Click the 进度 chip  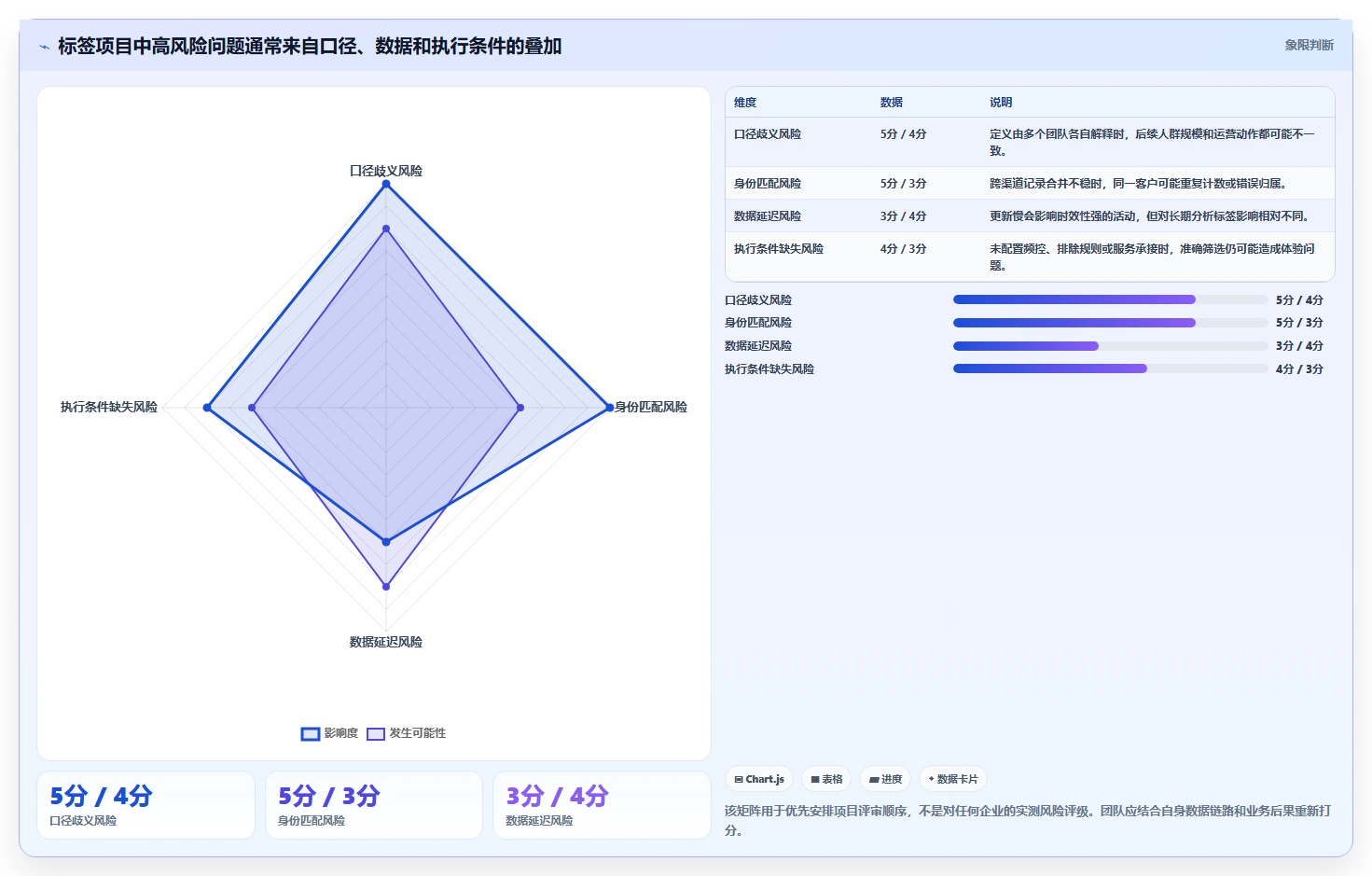(885, 779)
